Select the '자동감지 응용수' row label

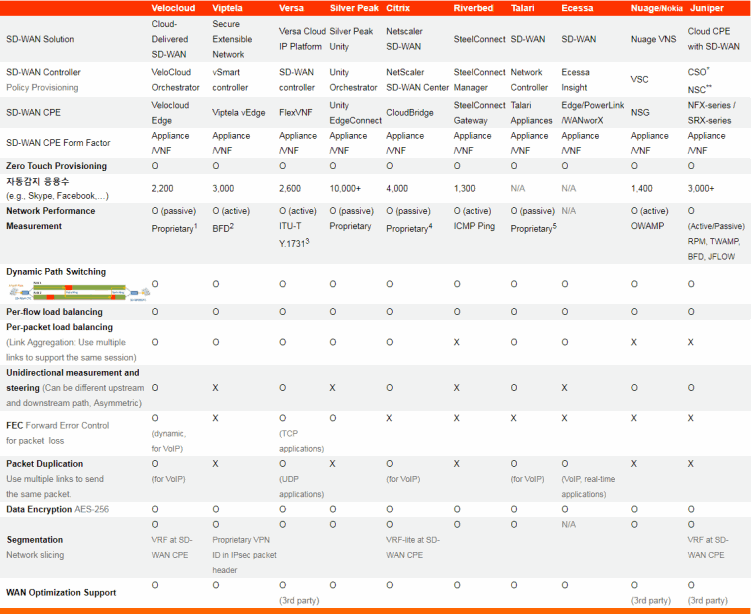[x=38, y=182]
